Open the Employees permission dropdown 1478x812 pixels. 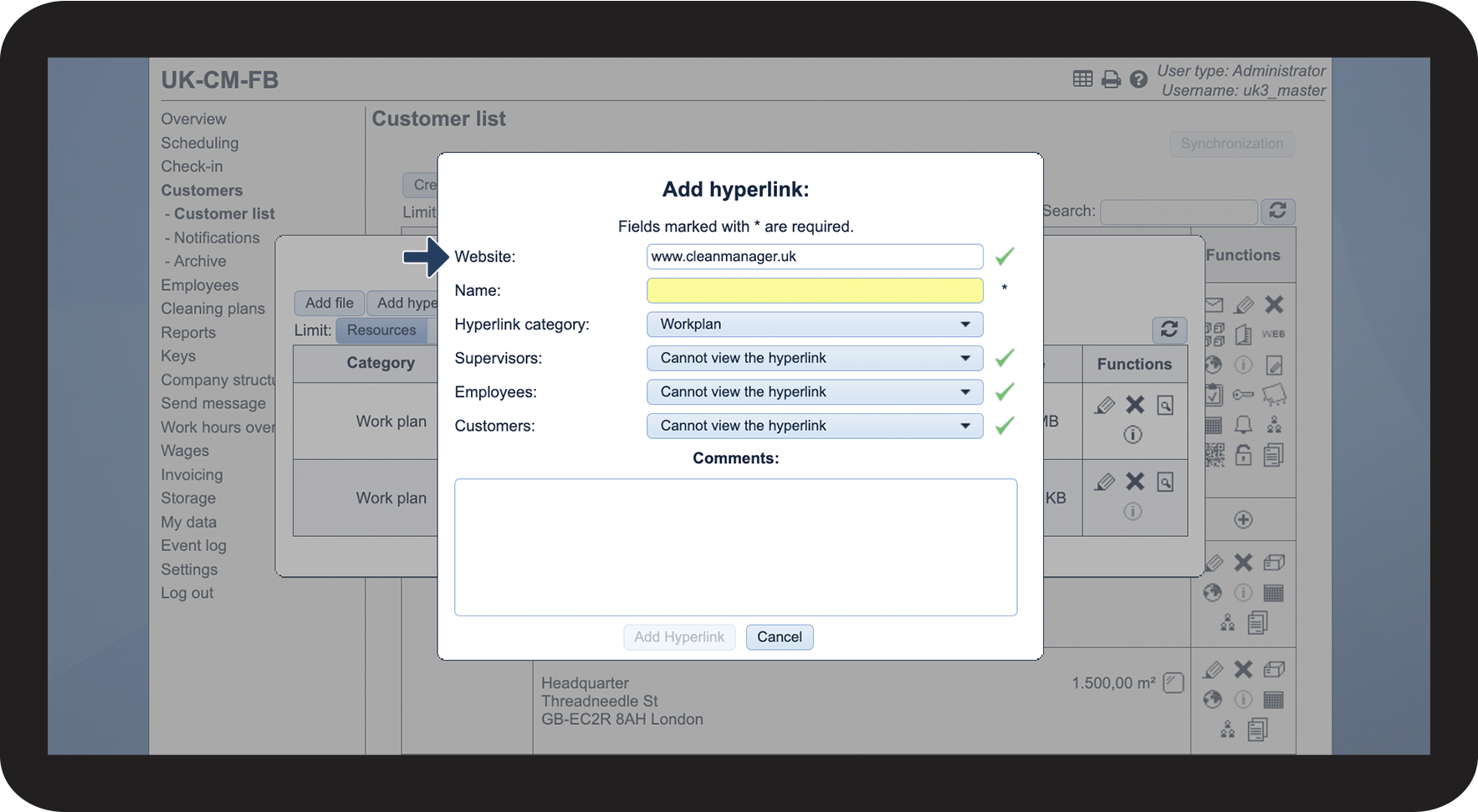[x=815, y=392]
